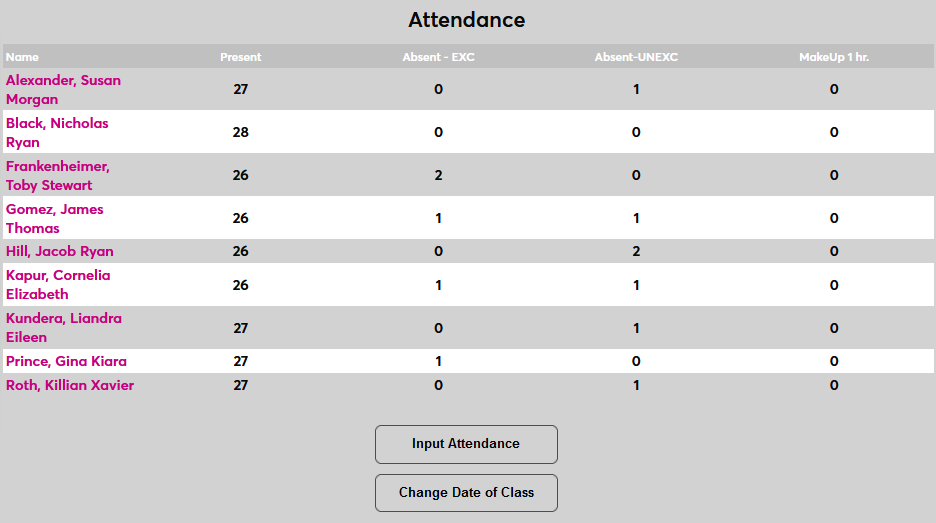Click the Attendance page heading

(466, 20)
